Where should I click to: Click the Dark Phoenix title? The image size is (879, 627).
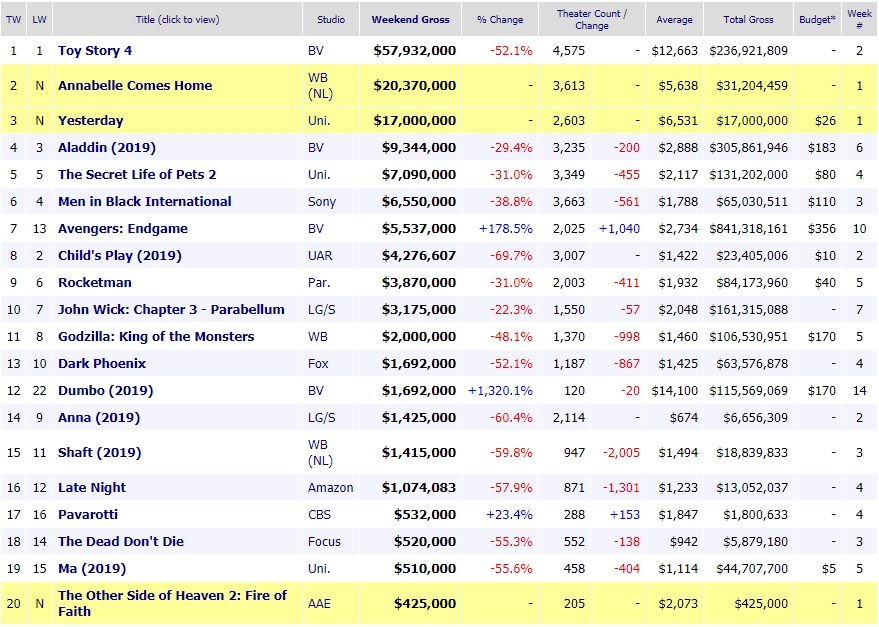(102, 363)
